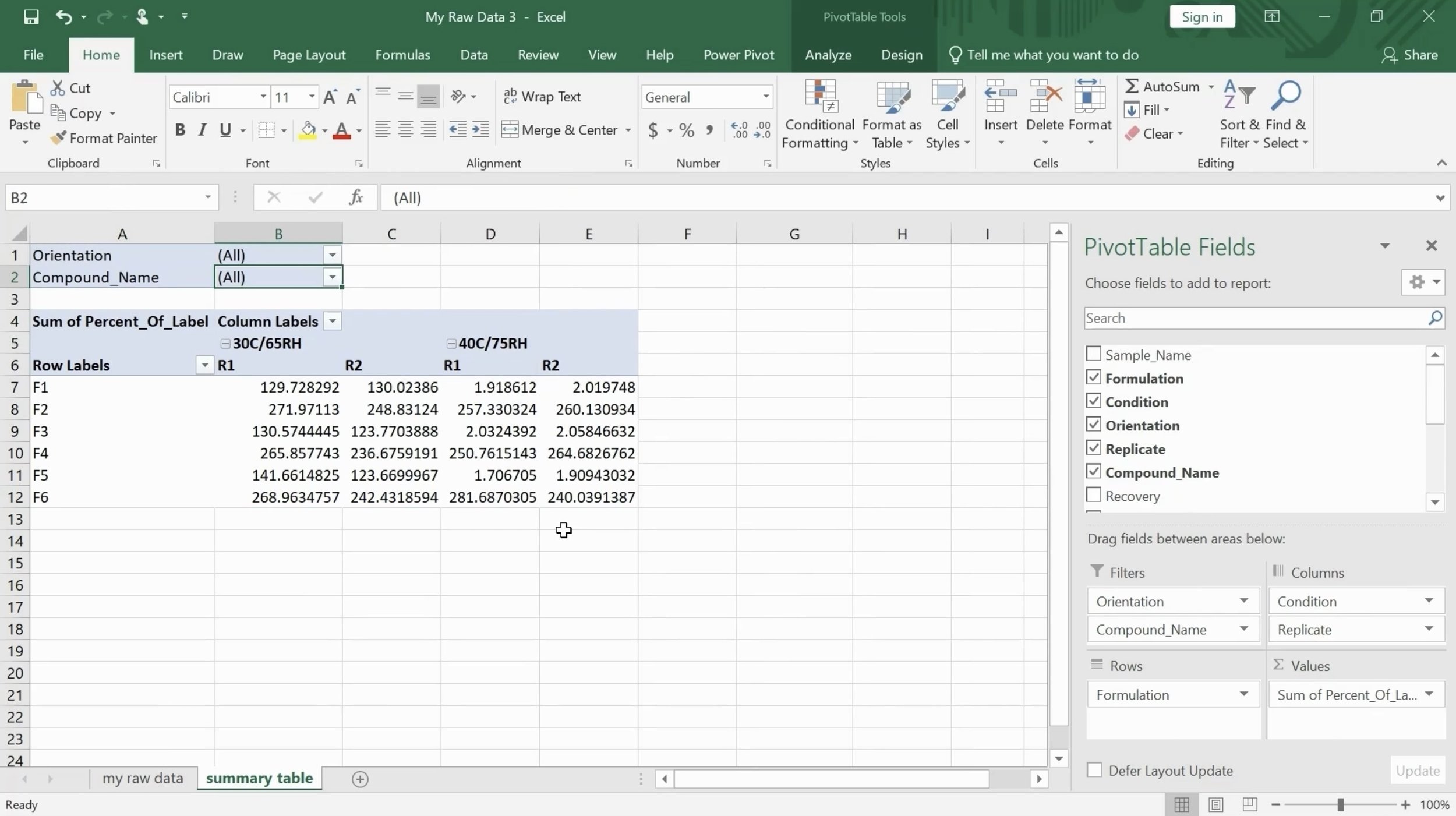Click Increase Font Size icon
The image size is (1456, 816).
tap(330, 97)
